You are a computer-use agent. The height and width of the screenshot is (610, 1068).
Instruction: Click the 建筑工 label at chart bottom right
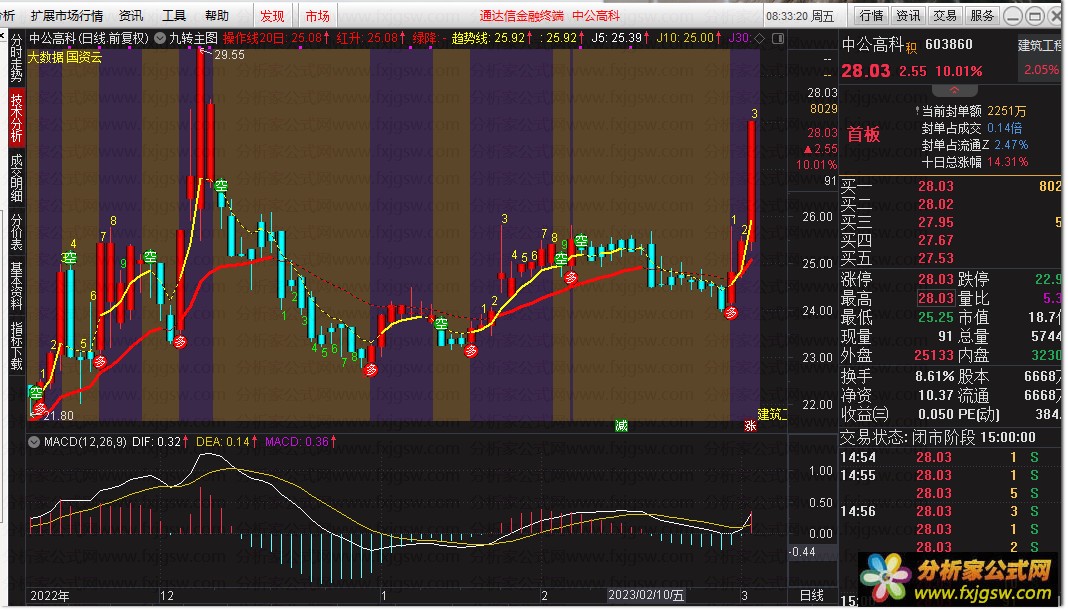(772, 414)
